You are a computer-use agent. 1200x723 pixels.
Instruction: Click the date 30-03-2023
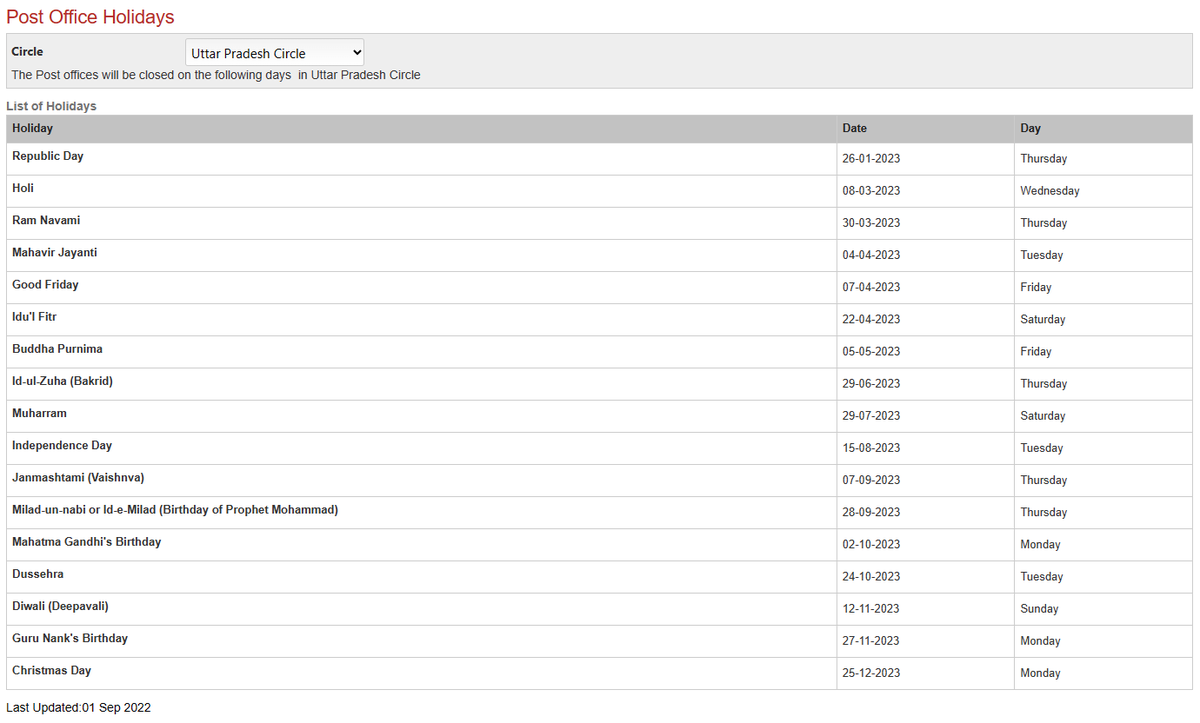point(871,223)
